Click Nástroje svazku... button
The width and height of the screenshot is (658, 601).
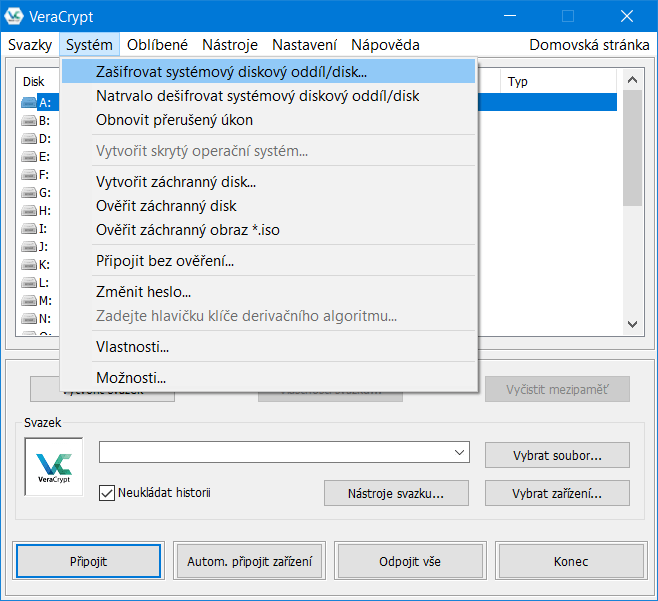[396, 493]
